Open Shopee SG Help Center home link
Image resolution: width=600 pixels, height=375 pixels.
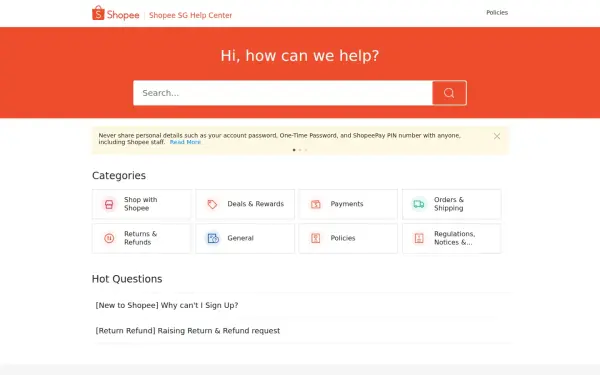(190, 15)
